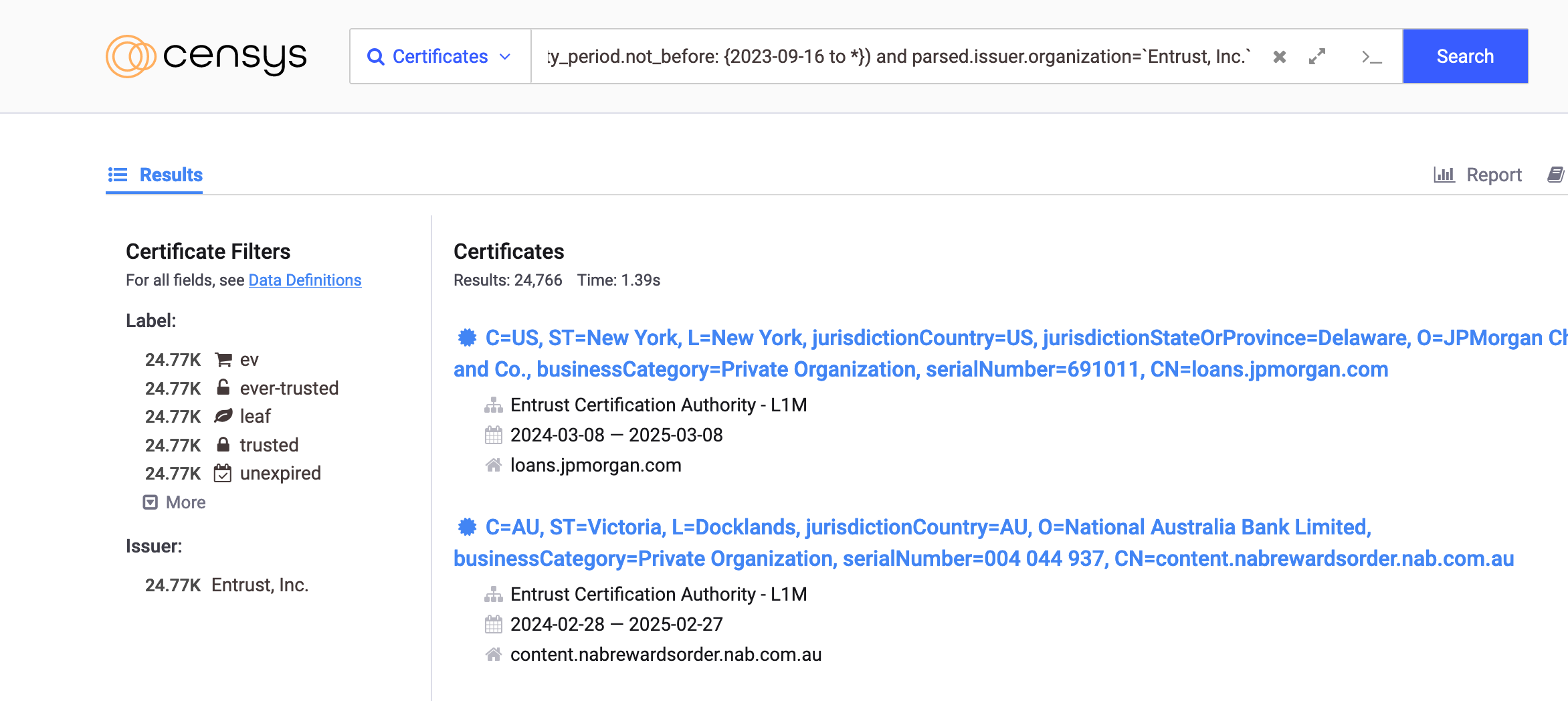The image size is (1568, 701).
Task: Filter by the ev label
Action: tap(249, 359)
